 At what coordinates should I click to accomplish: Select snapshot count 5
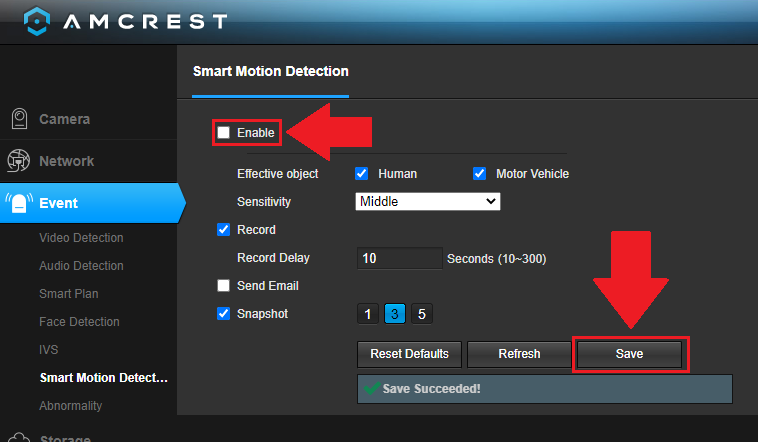(422, 314)
